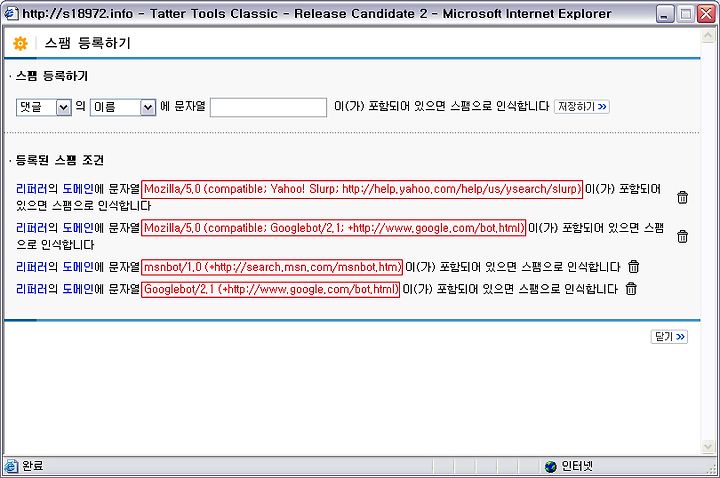Click 도메인 link in last Googlebot/2.1 rule
The width and height of the screenshot is (720, 478).
78,288
